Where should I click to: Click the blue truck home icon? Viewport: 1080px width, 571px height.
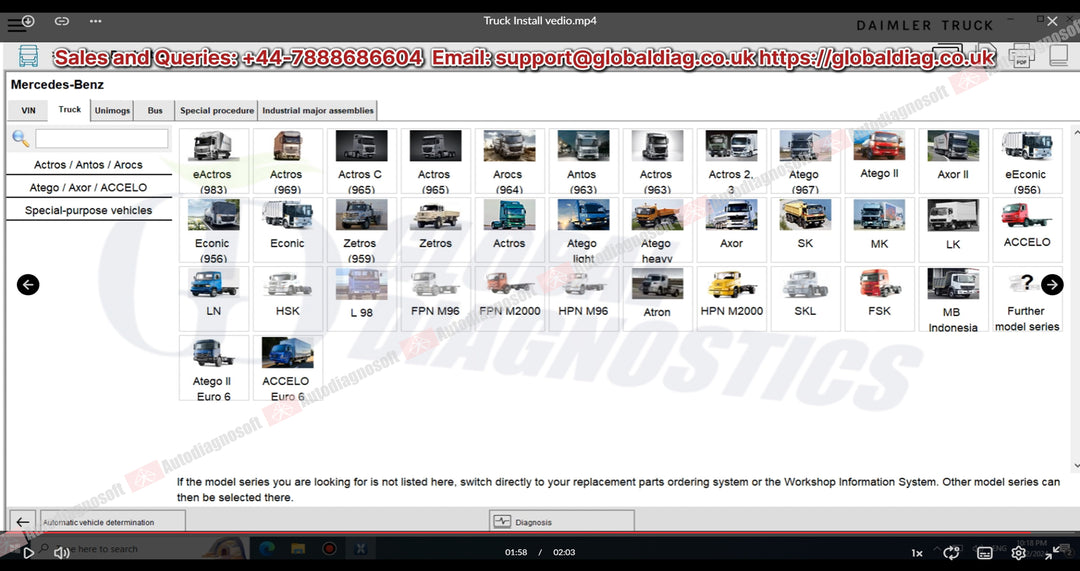point(28,56)
